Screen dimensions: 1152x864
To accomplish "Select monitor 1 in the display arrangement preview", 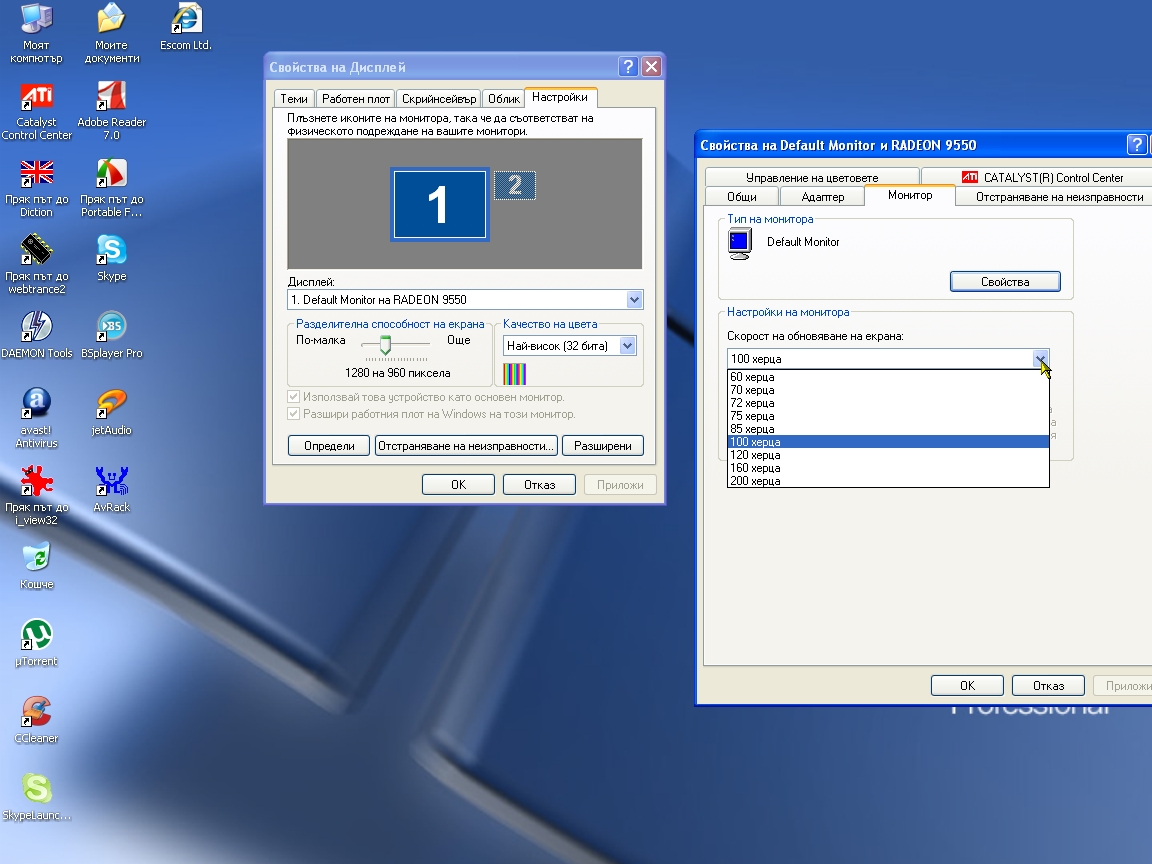I will click(439, 204).
